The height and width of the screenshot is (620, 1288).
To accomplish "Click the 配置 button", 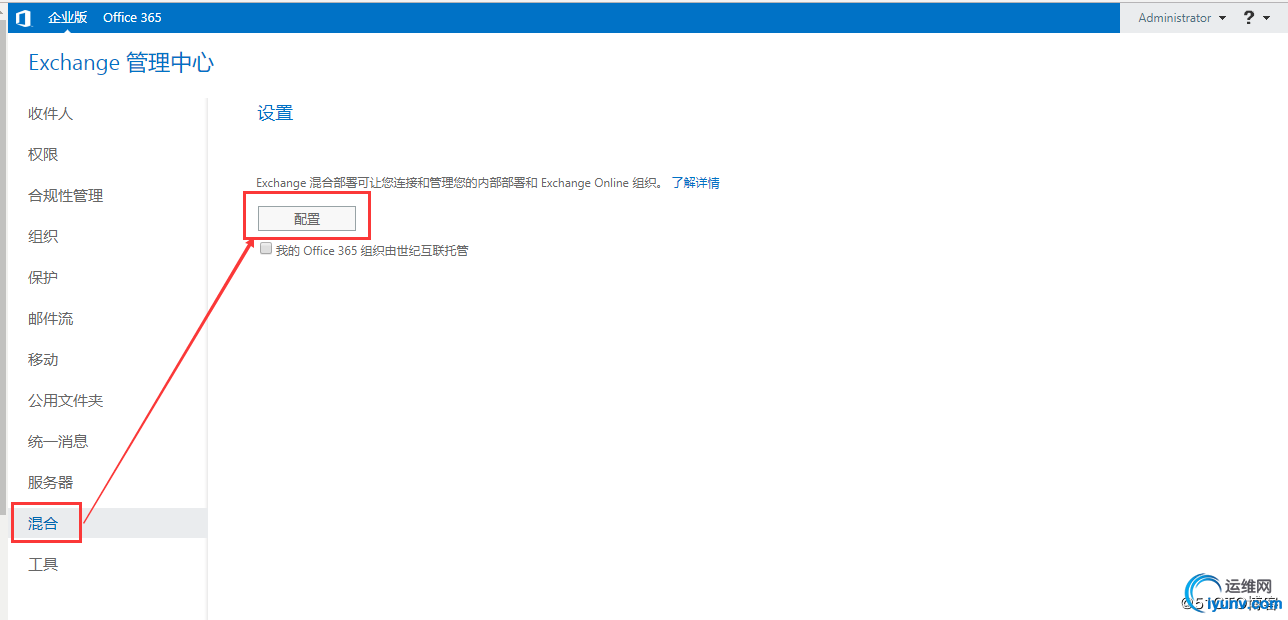I will click(x=307, y=219).
